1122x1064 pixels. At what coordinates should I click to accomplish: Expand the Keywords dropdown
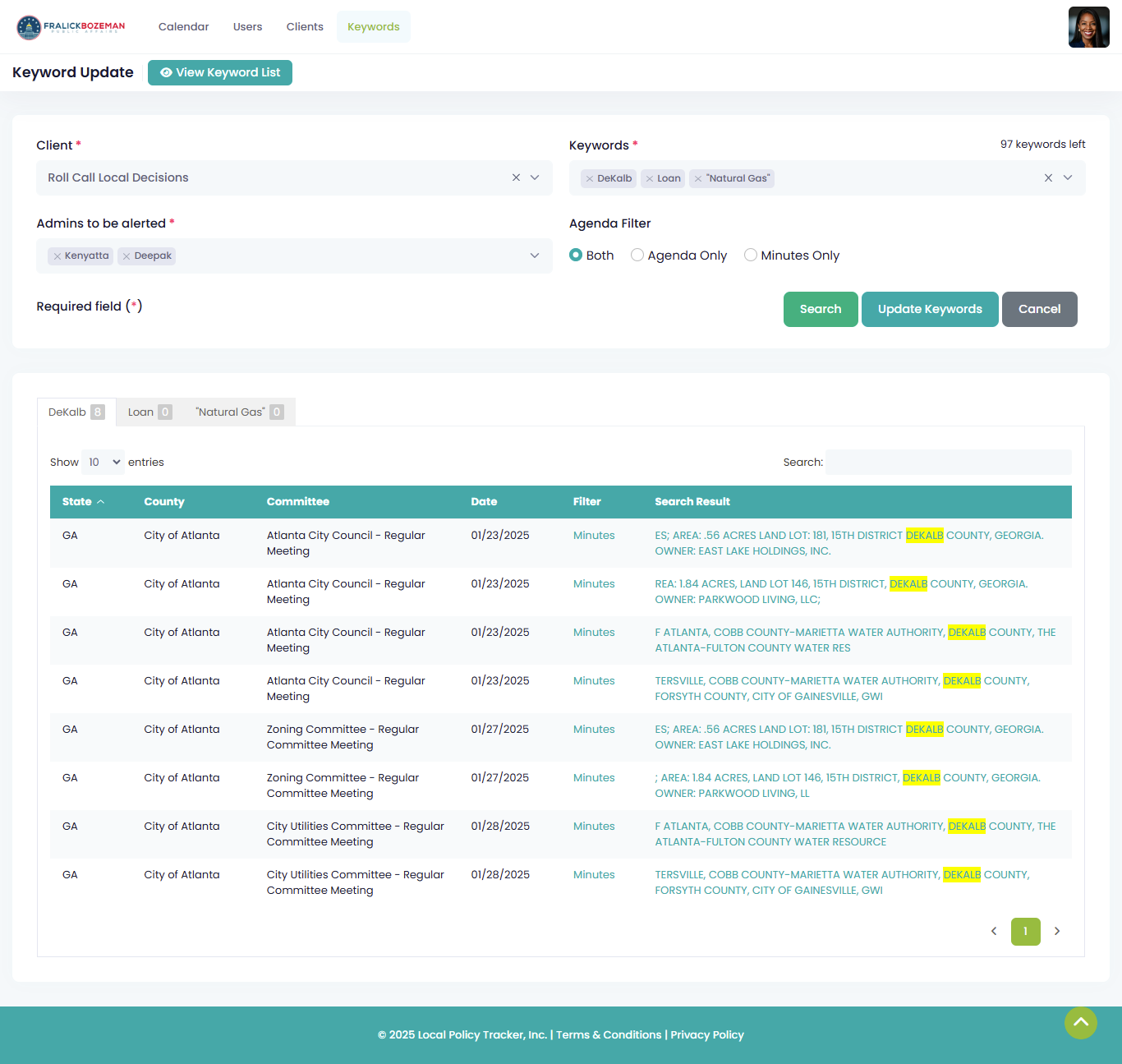click(1068, 177)
